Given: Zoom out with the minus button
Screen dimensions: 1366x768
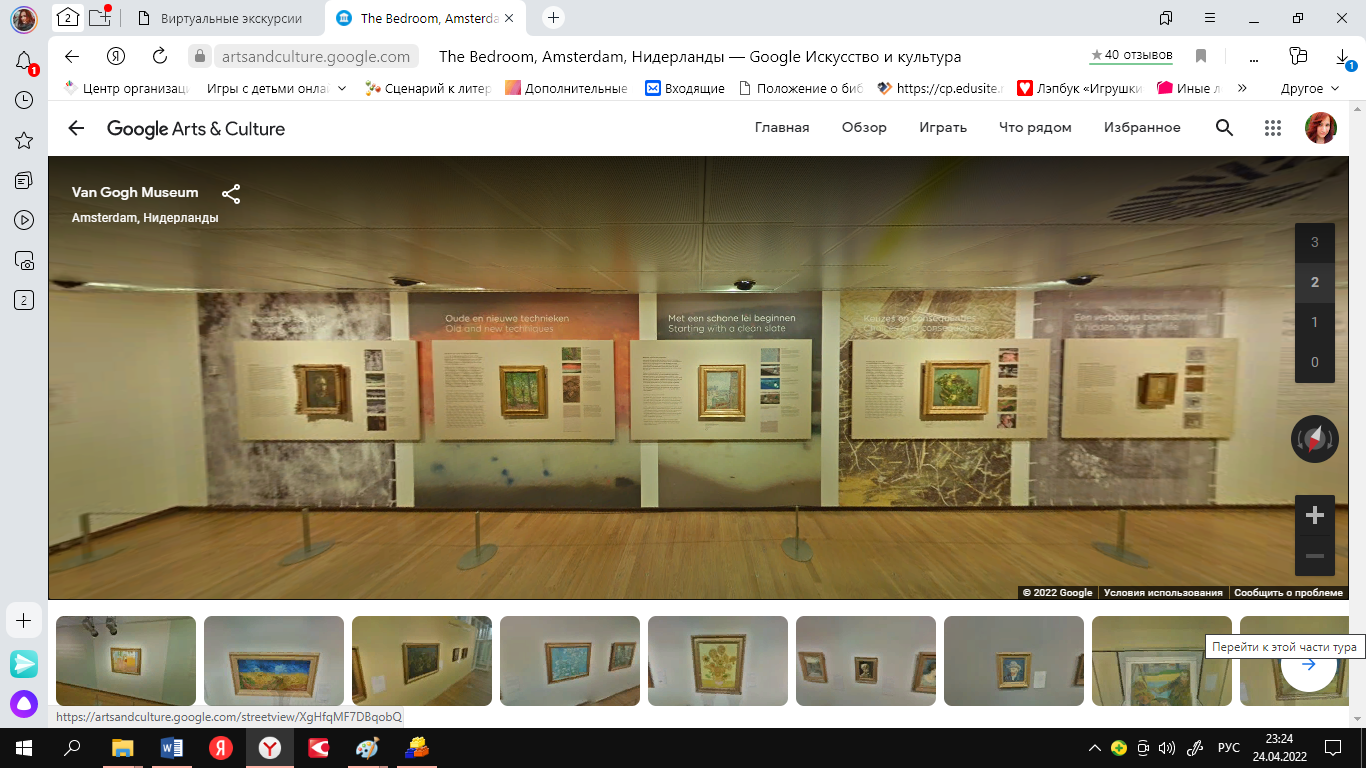Looking at the screenshot, I should click(x=1315, y=556).
